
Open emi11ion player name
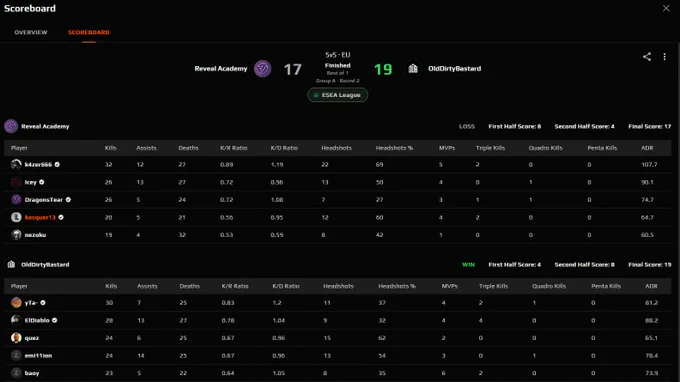pos(38,356)
